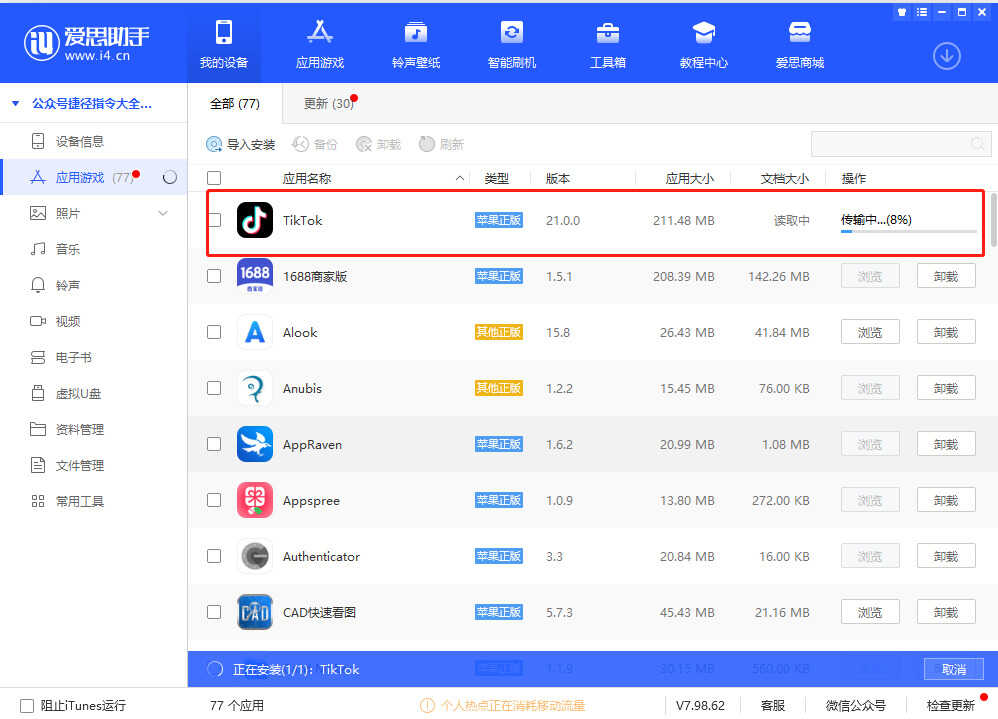998x719 pixels.
Task: Select 应用游戏 in the sidebar
Action: [94, 178]
